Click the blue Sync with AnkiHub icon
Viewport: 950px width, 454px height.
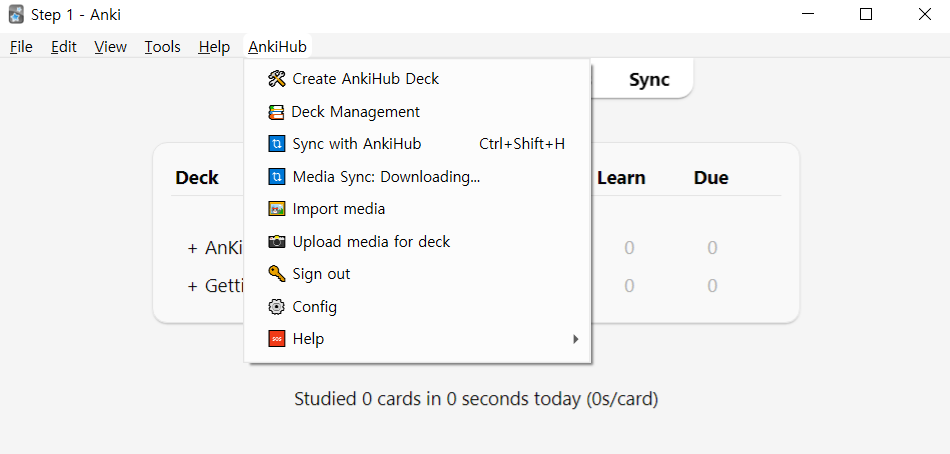tap(276, 144)
